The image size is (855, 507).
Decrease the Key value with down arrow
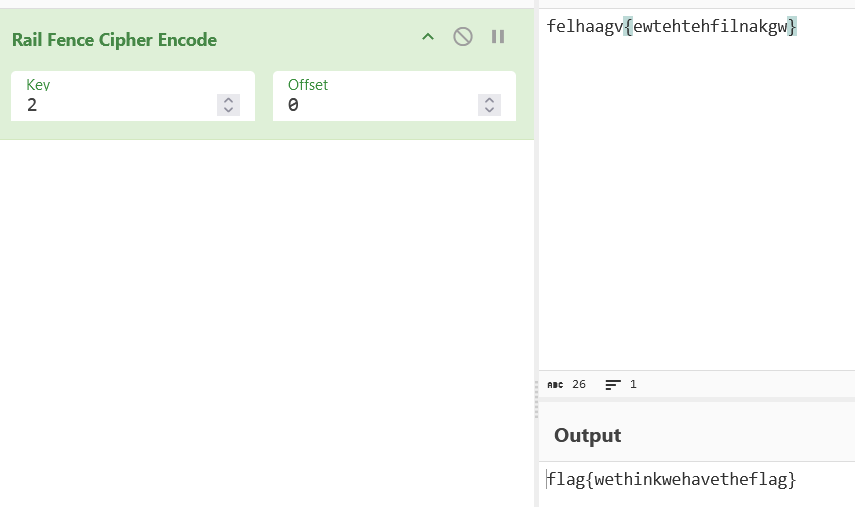(x=228, y=110)
